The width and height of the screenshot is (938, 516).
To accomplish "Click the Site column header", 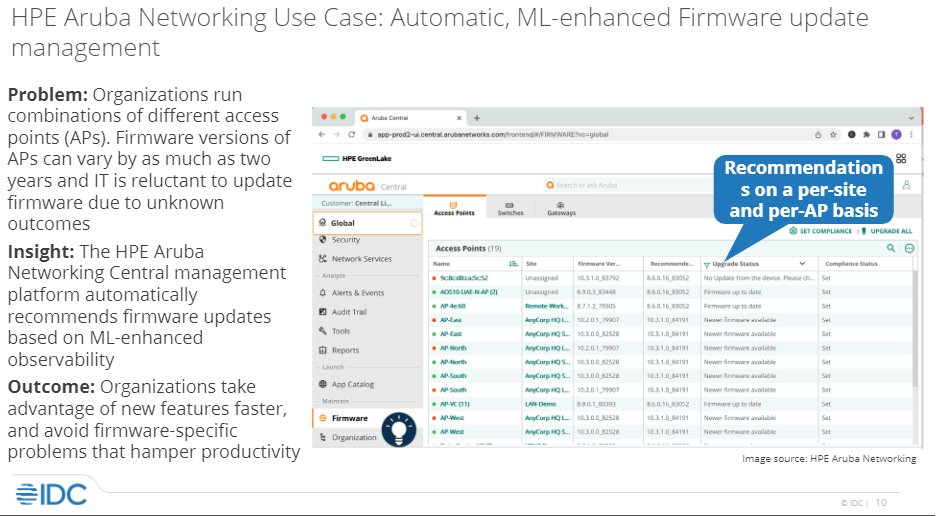I will (x=531, y=264).
